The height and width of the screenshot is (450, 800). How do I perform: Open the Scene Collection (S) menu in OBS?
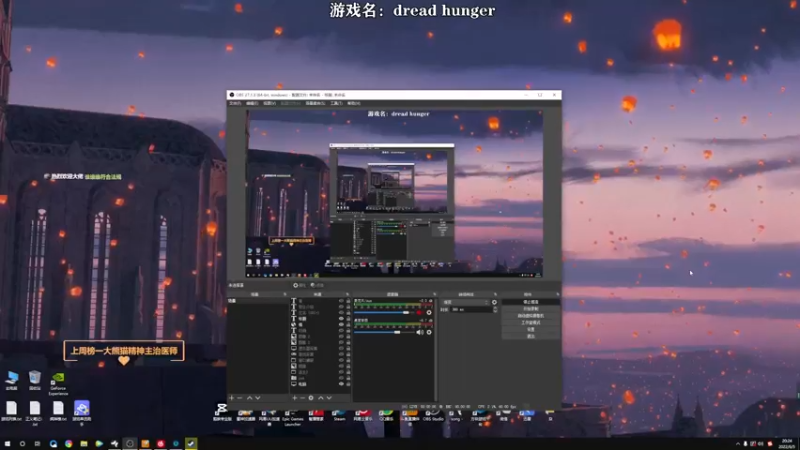(315, 104)
